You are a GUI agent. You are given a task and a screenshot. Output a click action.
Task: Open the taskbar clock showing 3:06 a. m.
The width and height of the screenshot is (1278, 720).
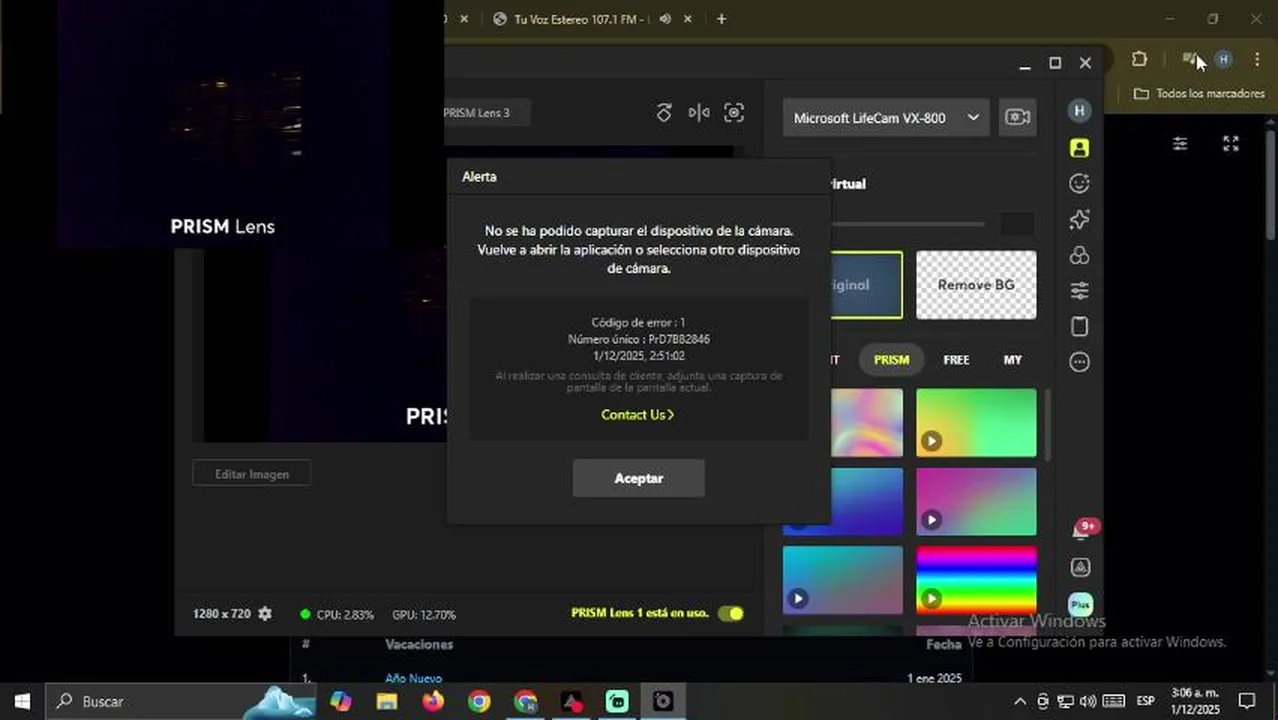coord(1194,701)
